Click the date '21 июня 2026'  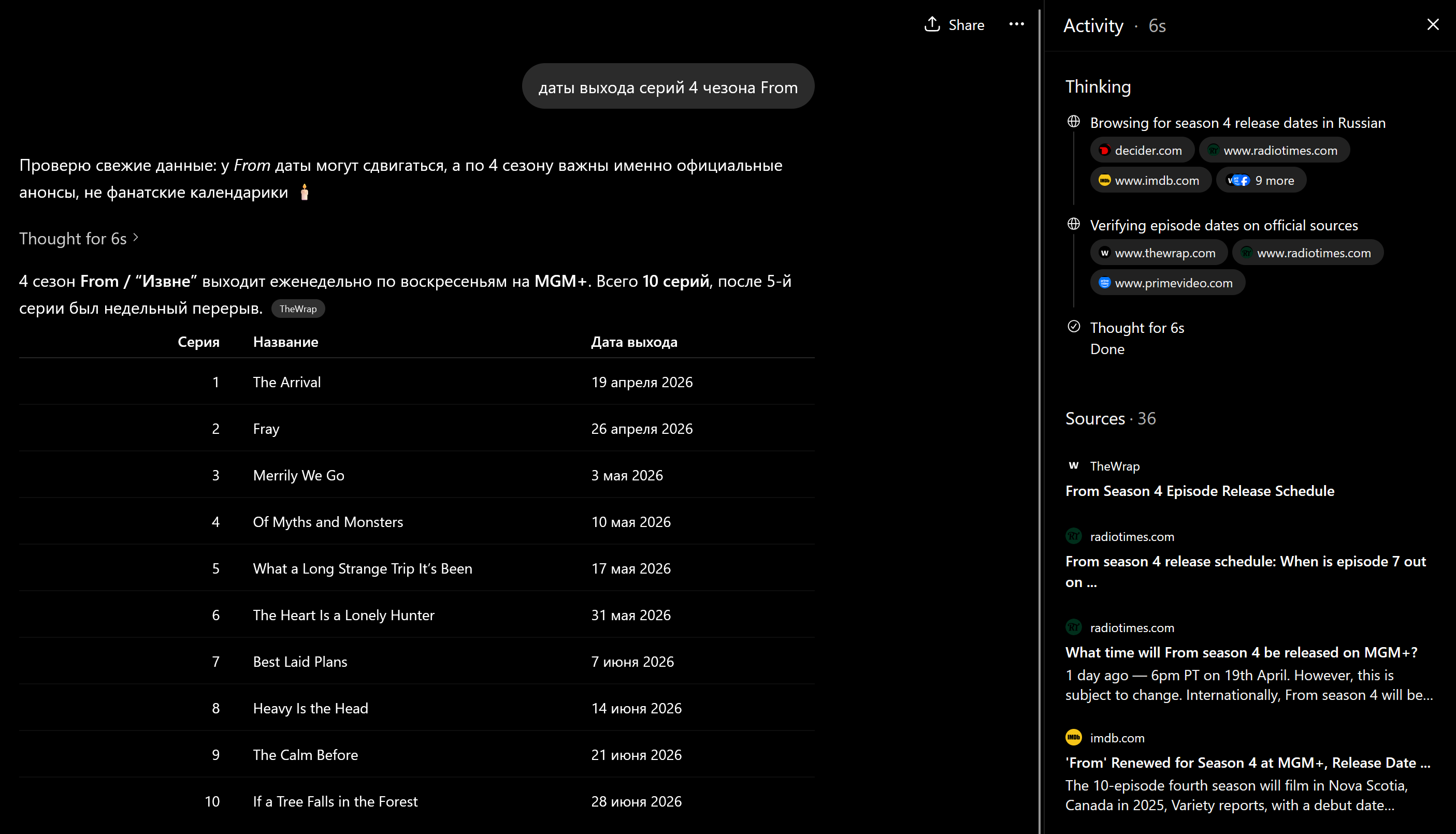click(637, 755)
